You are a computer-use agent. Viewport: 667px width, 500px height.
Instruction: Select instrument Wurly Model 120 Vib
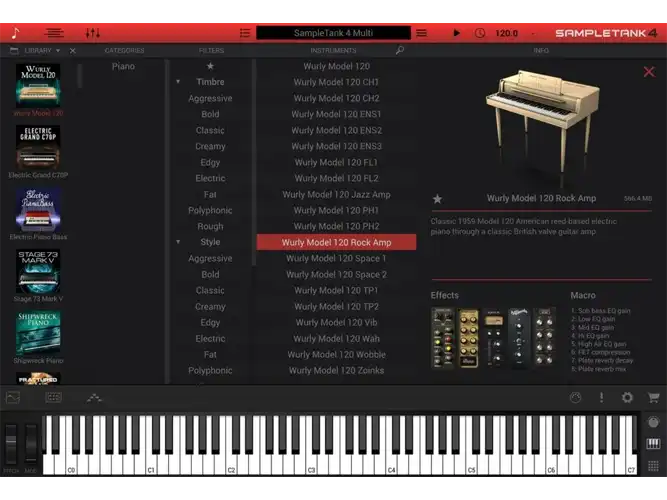[x=336, y=323]
